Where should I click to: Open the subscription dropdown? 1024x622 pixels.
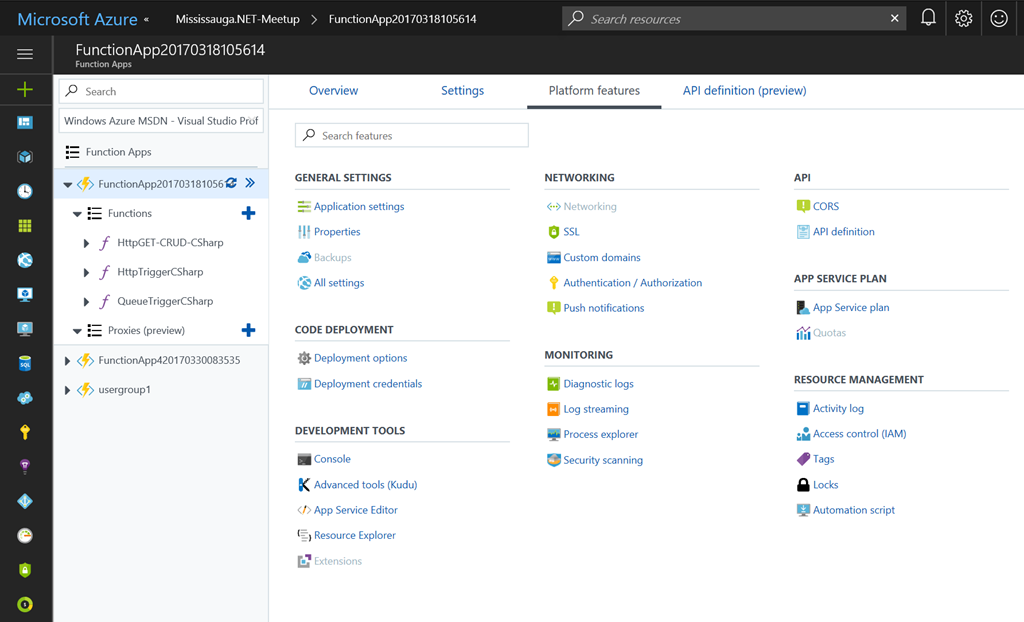(161, 121)
